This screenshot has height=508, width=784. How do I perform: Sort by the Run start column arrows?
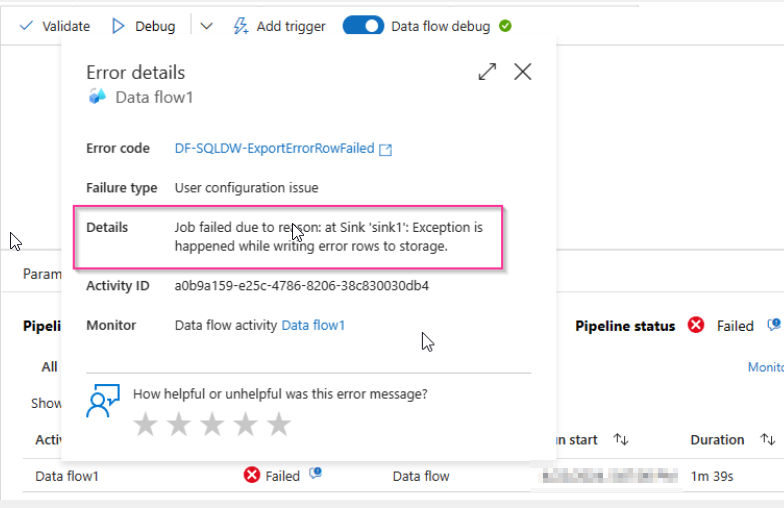tap(621, 440)
